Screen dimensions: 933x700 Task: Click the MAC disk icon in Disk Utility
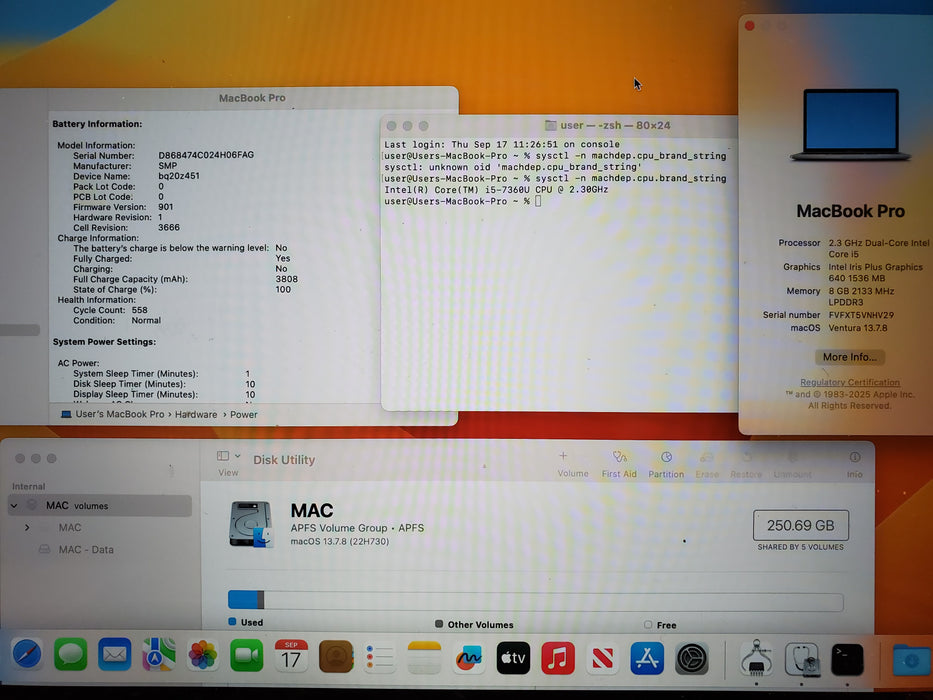(251, 524)
